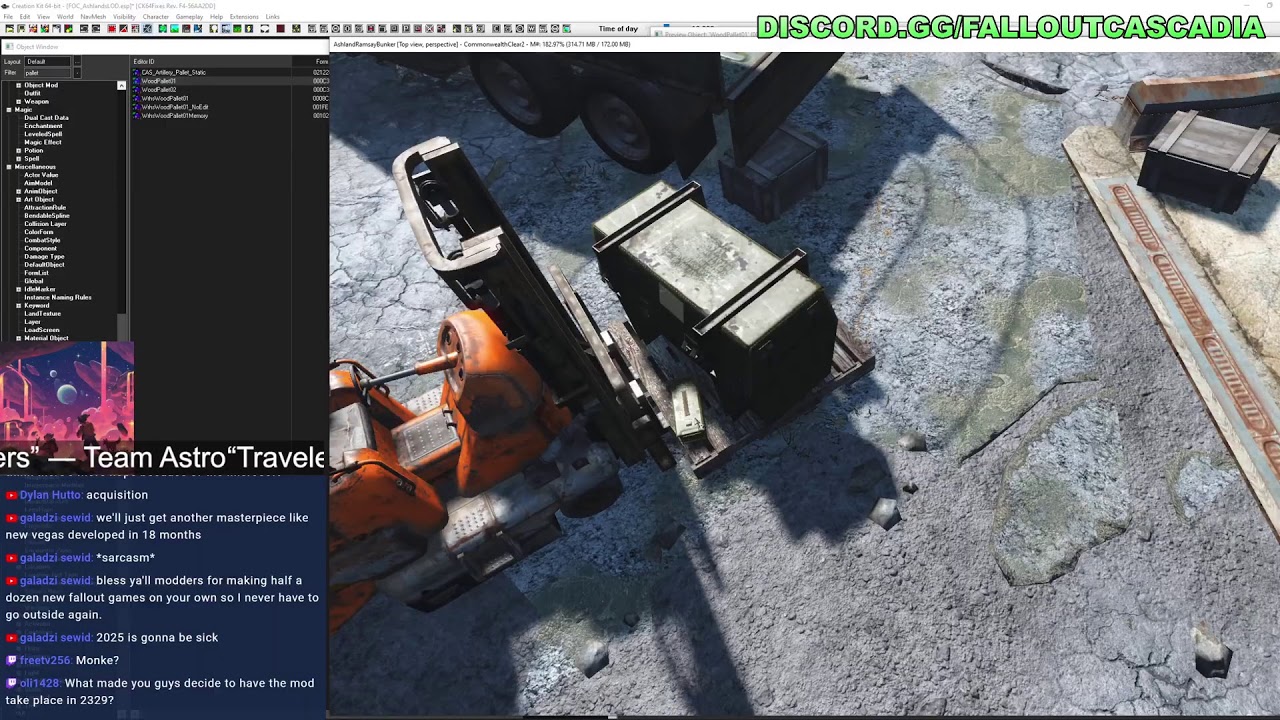The width and height of the screenshot is (1280, 720).
Task: Select WfhsWoodPallet01Memory in object list
Action: pos(174,116)
